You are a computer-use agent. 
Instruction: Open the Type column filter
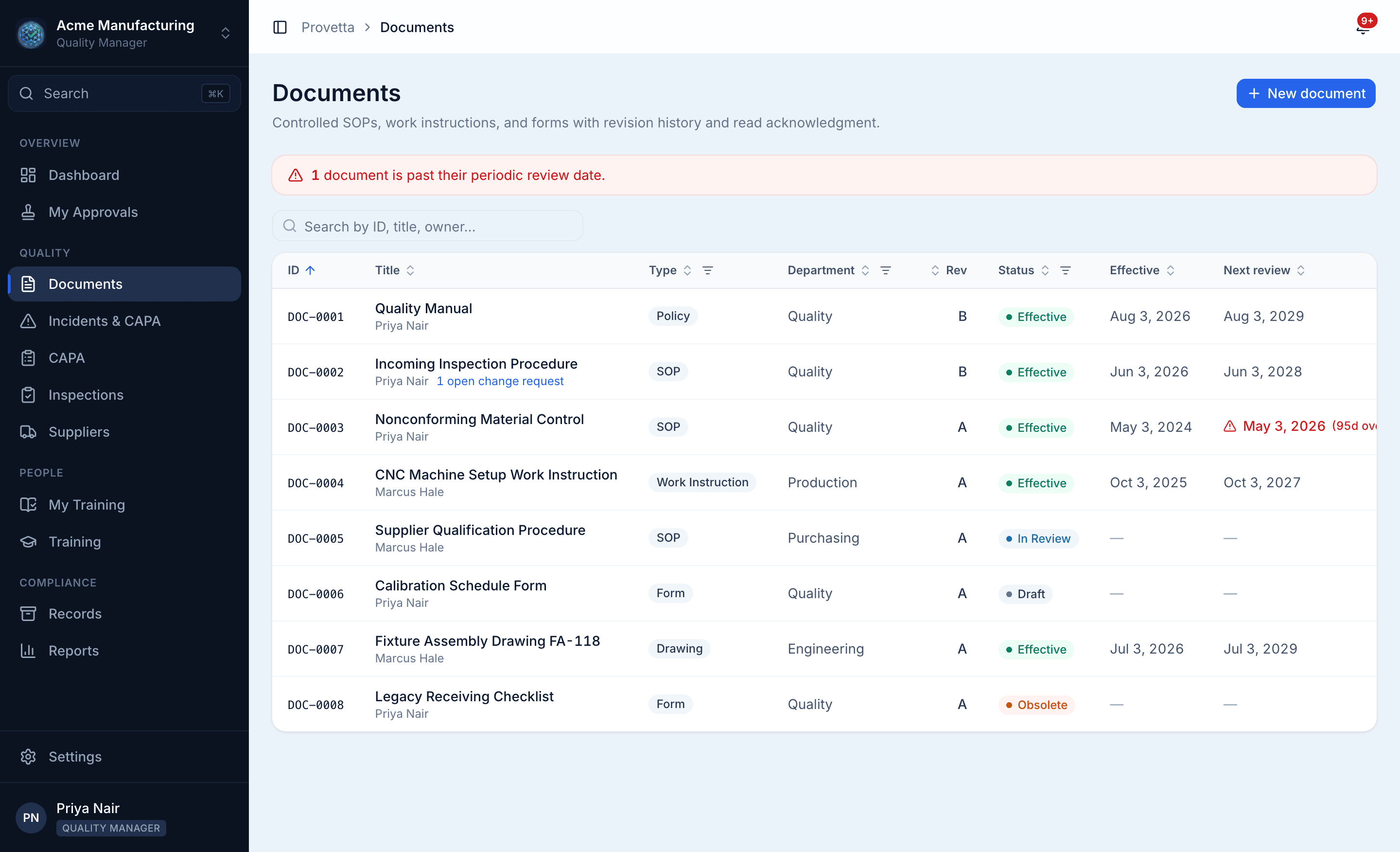click(x=707, y=270)
